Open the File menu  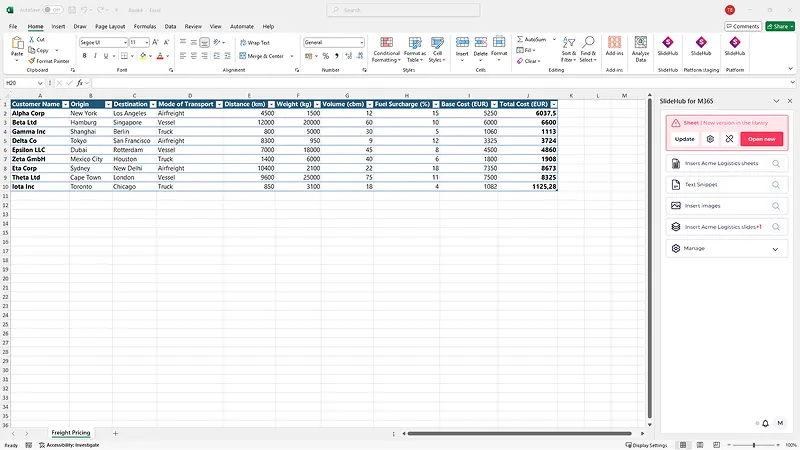(x=13, y=27)
